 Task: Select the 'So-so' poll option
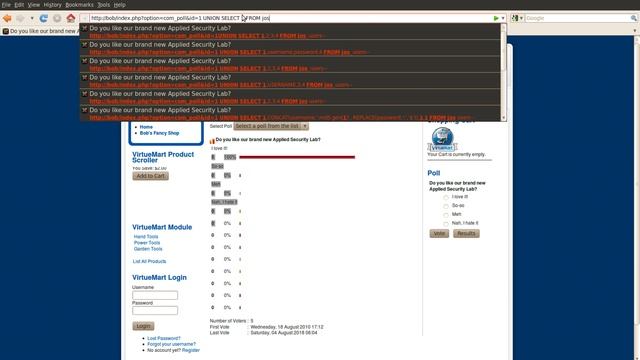(x=446, y=206)
